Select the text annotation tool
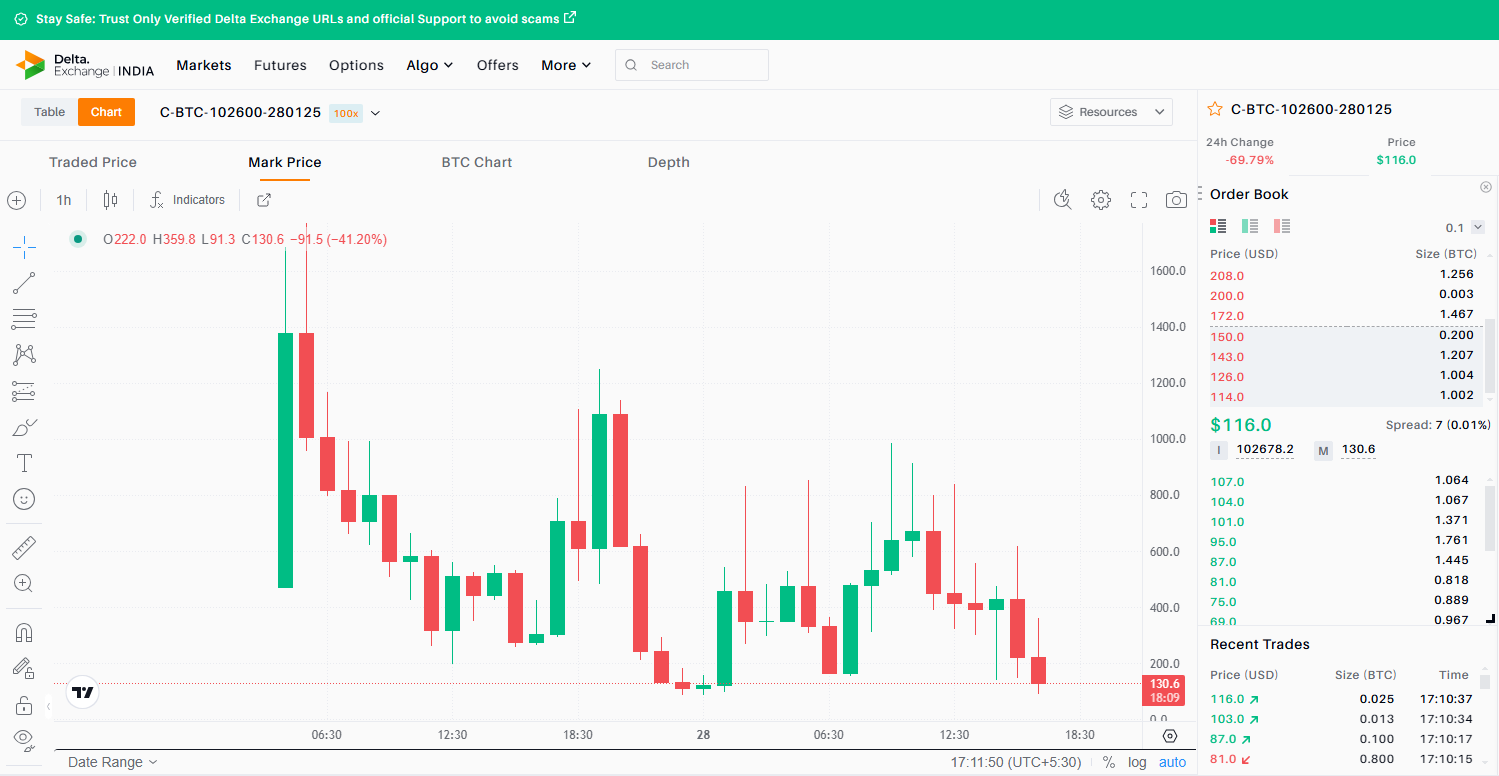 (24, 463)
